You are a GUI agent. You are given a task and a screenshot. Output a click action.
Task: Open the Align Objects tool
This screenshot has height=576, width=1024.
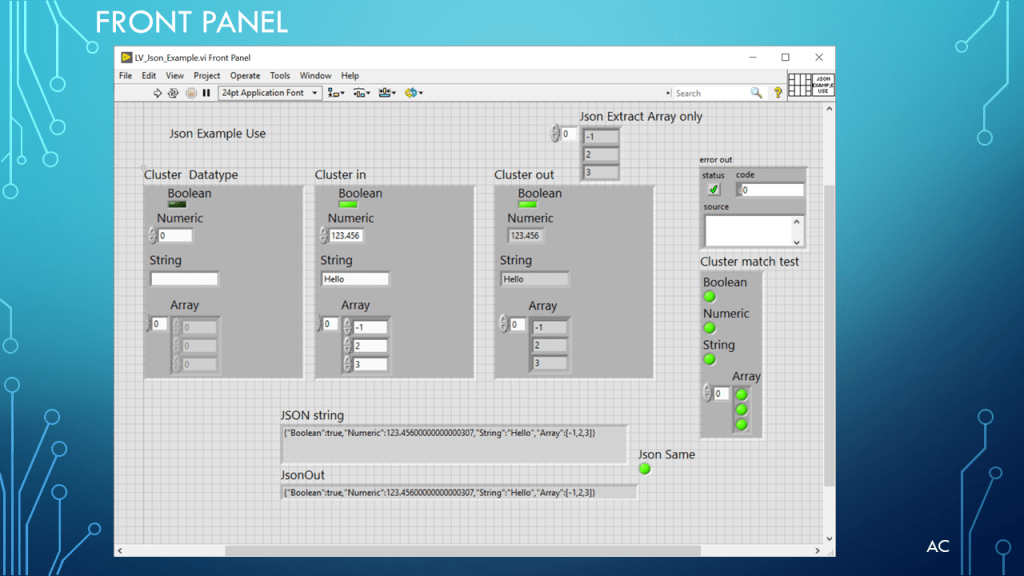(x=335, y=93)
